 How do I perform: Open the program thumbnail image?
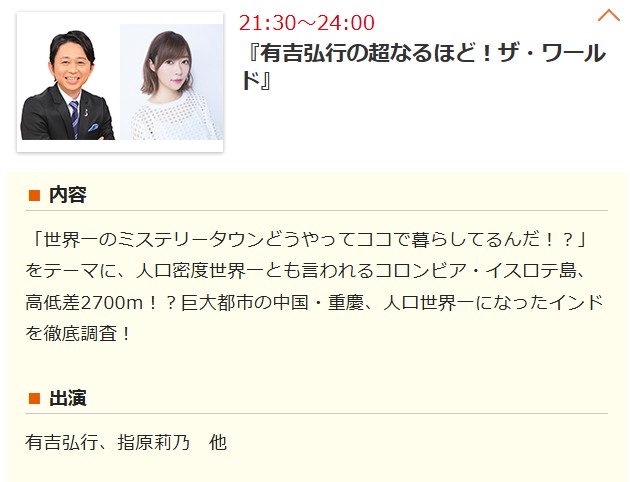point(120,82)
